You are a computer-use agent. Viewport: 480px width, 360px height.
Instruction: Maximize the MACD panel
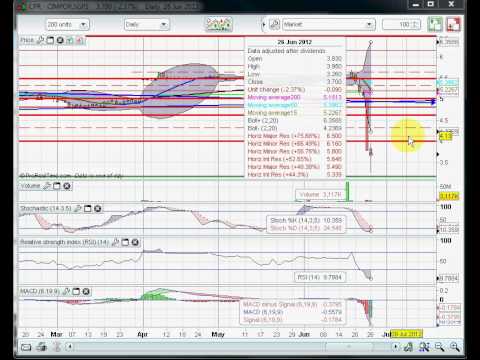[76, 291]
